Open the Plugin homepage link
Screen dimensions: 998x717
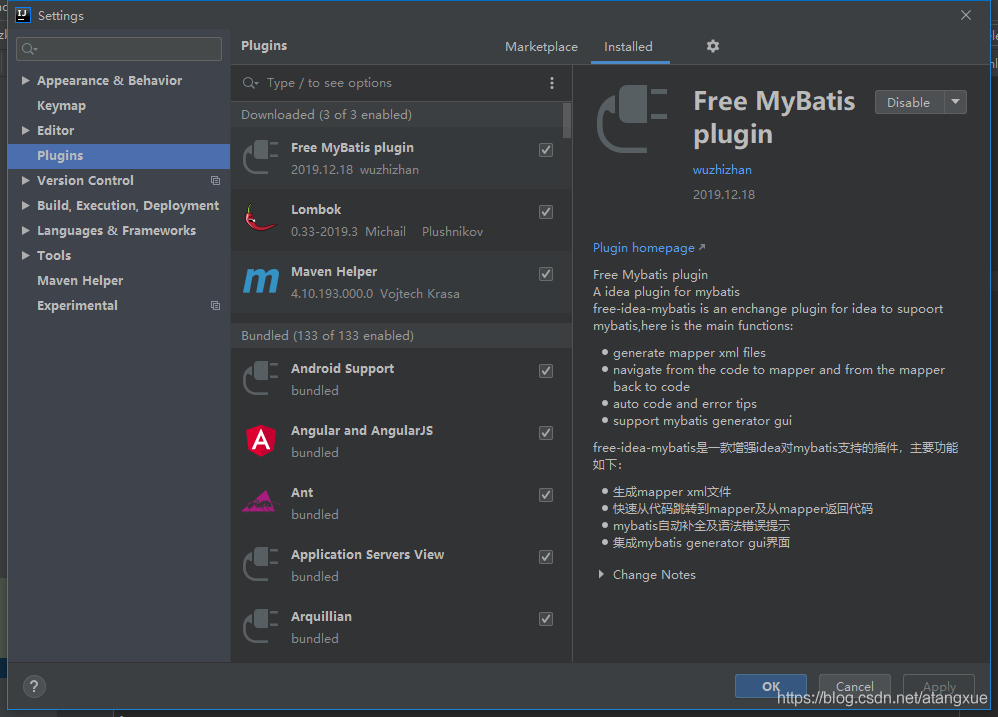click(x=643, y=247)
